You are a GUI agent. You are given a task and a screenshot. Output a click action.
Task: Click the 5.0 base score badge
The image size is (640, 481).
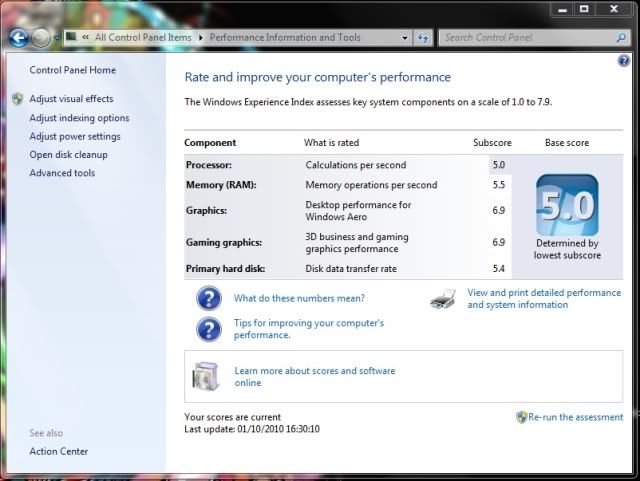[x=567, y=205]
